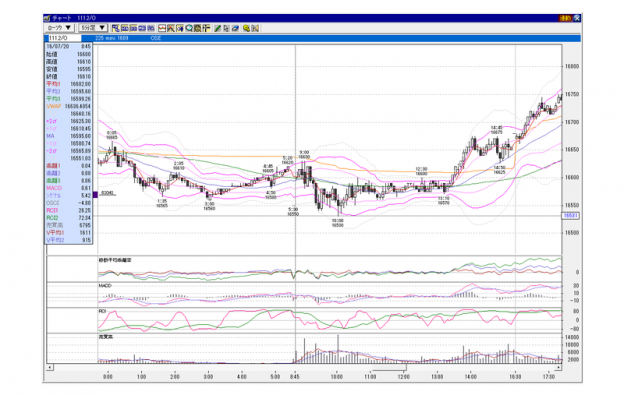Click the left scroll arrow under chart
624x395 pixels.
50,367
